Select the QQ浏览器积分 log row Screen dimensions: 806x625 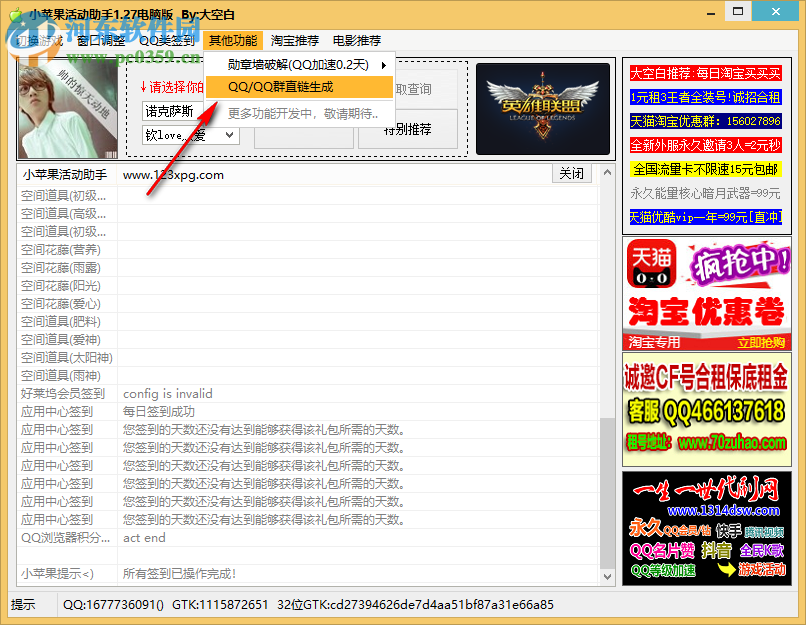(308, 538)
